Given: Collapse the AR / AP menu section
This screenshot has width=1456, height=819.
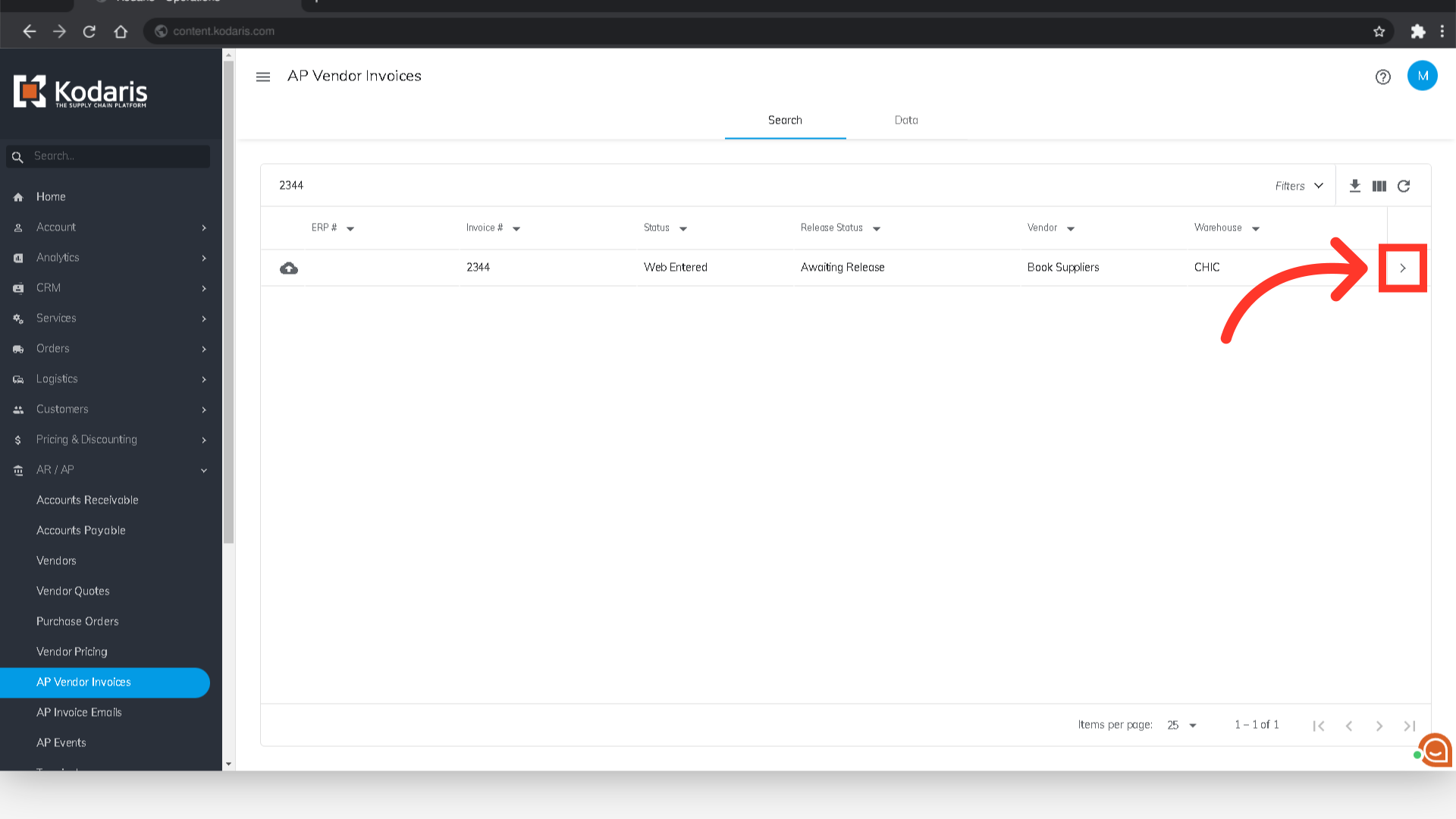Looking at the screenshot, I should [x=203, y=470].
